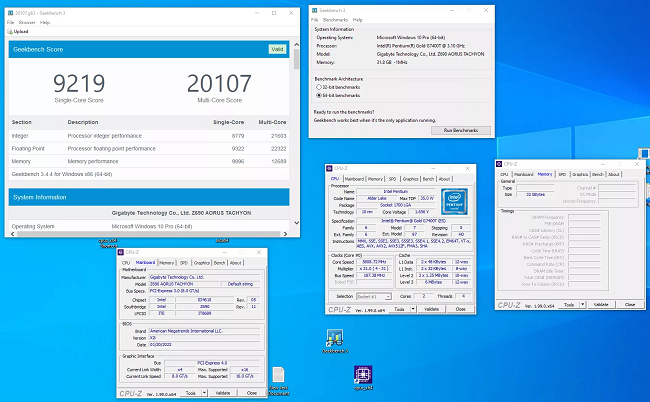Open File menu in Geekbench 3 launcher
Image resolution: width=650 pixels, height=402 pixels.
pyautogui.click(x=315, y=20)
